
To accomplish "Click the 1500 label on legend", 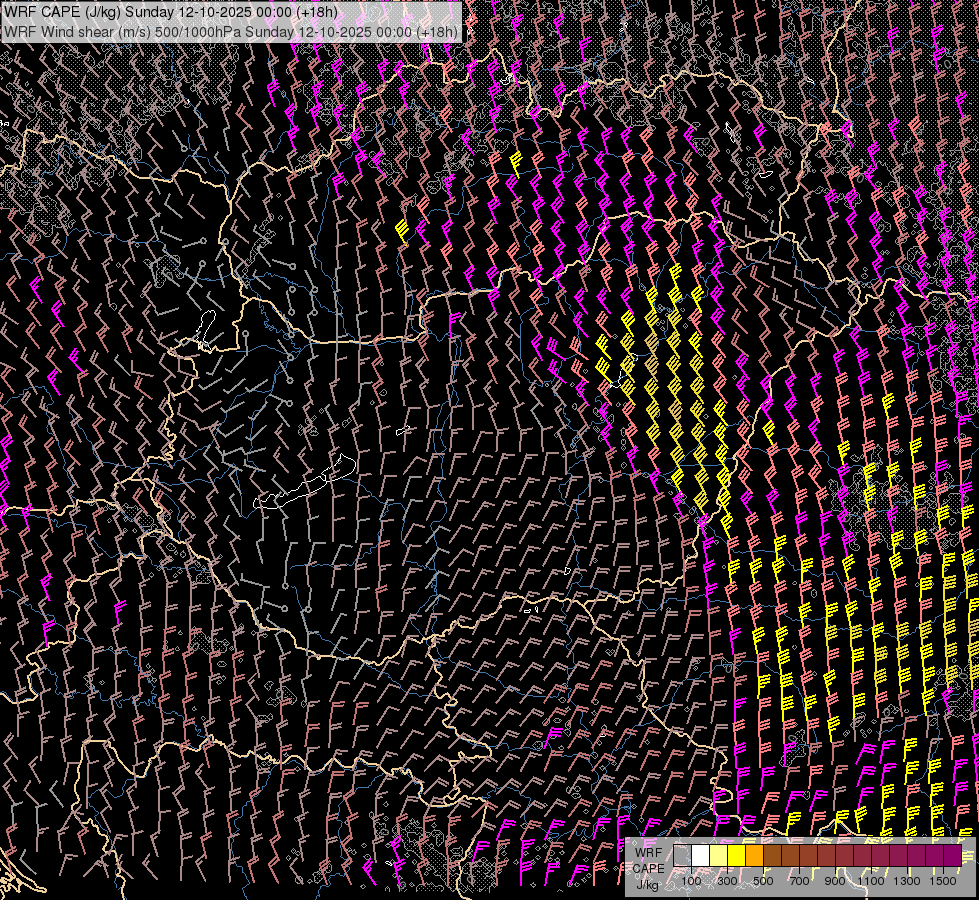I will 943,882.
